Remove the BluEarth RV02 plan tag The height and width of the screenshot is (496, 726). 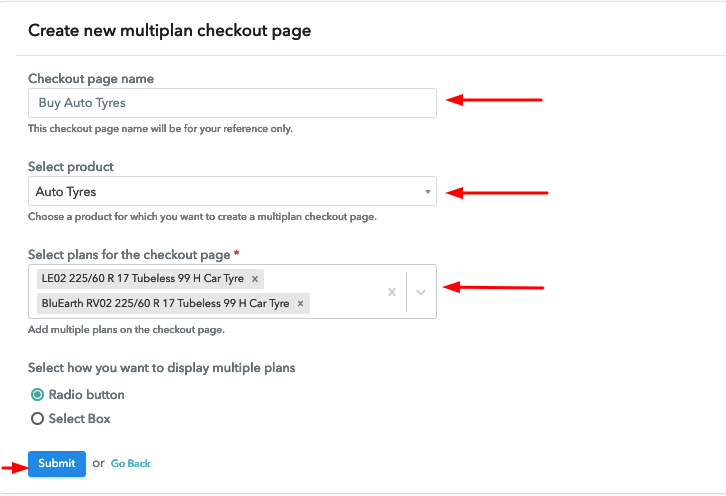click(300, 303)
